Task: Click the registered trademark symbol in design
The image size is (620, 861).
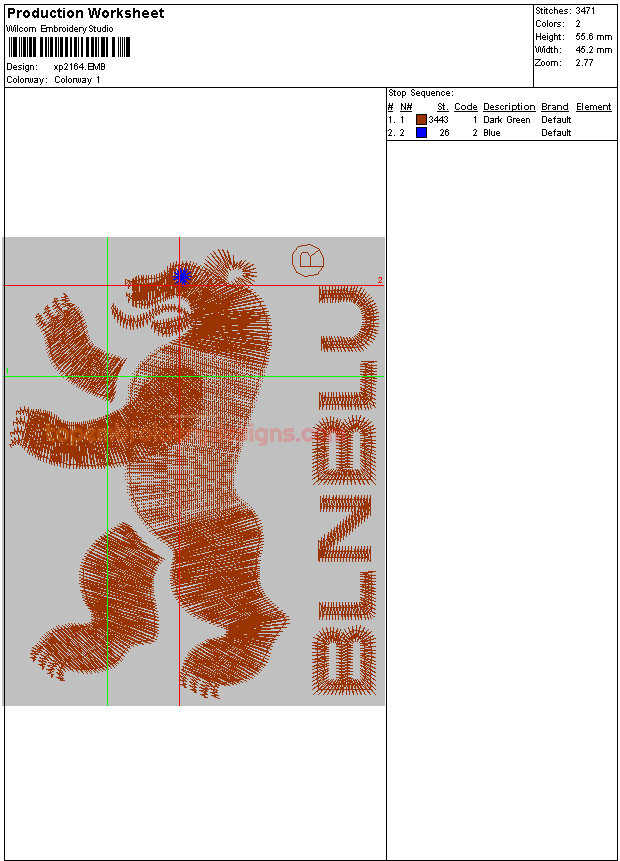Action: [308, 260]
